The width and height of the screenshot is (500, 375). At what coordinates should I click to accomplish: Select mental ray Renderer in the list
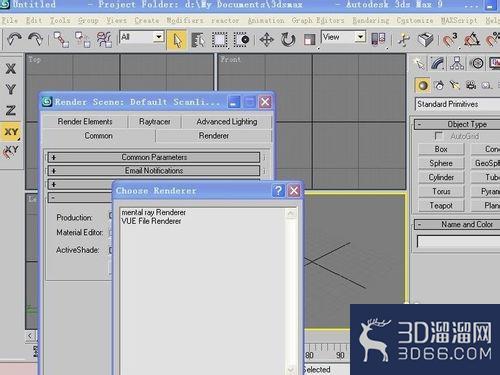tap(153, 212)
